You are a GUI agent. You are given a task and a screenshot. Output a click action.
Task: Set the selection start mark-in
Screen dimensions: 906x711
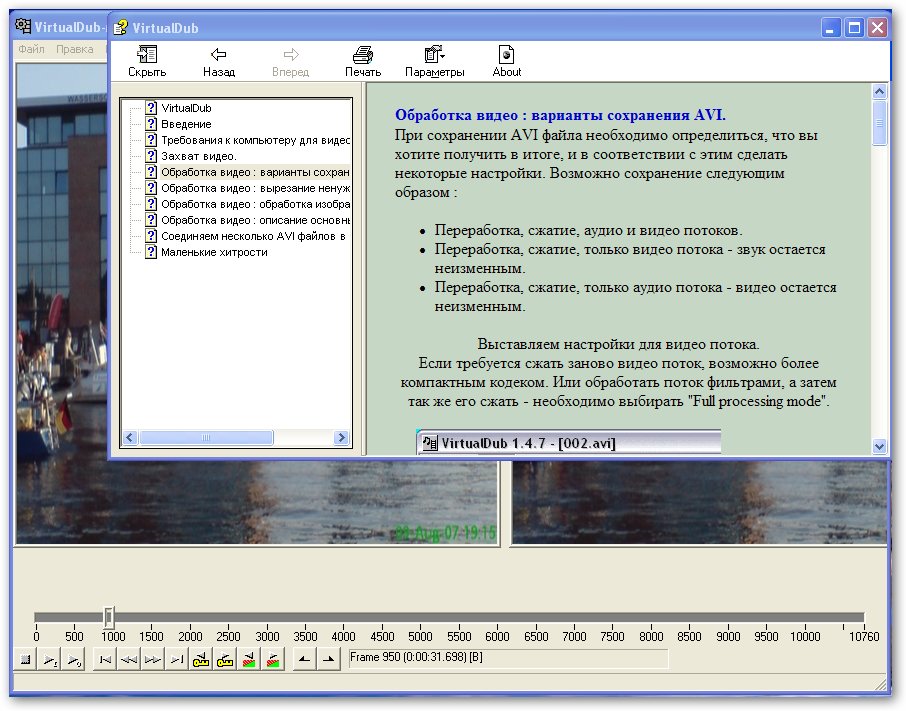click(x=304, y=660)
